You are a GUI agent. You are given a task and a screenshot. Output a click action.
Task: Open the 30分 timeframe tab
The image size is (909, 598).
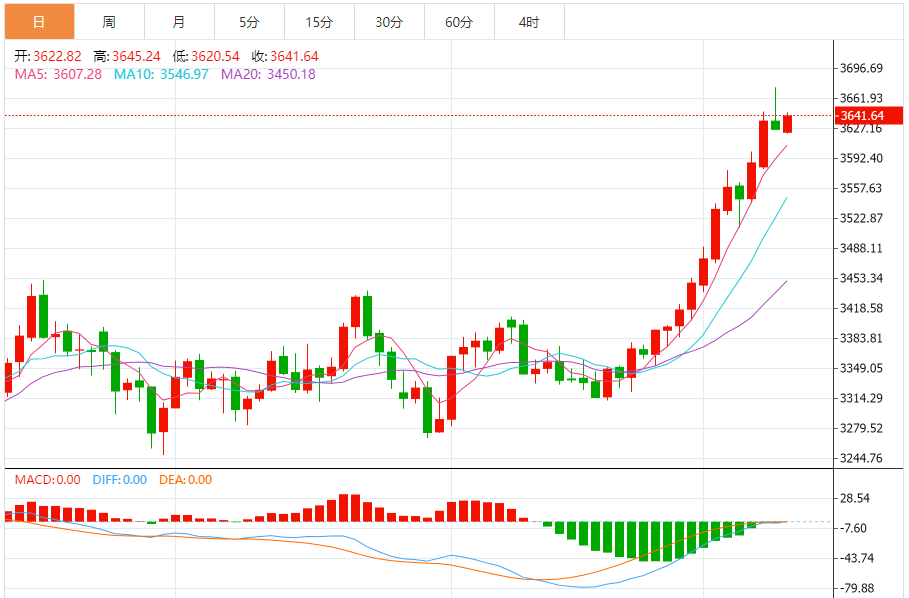click(x=389, y=21)
